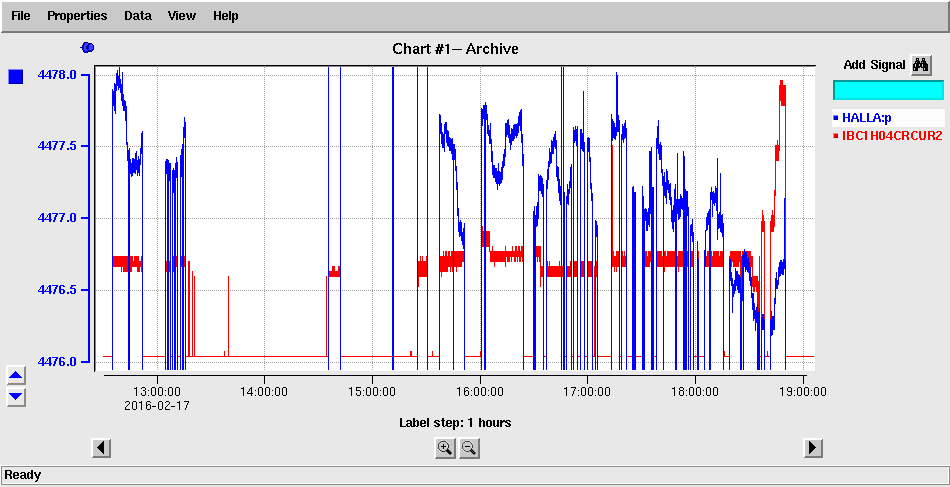
Task: Open the Data menu
Action: 138,16
